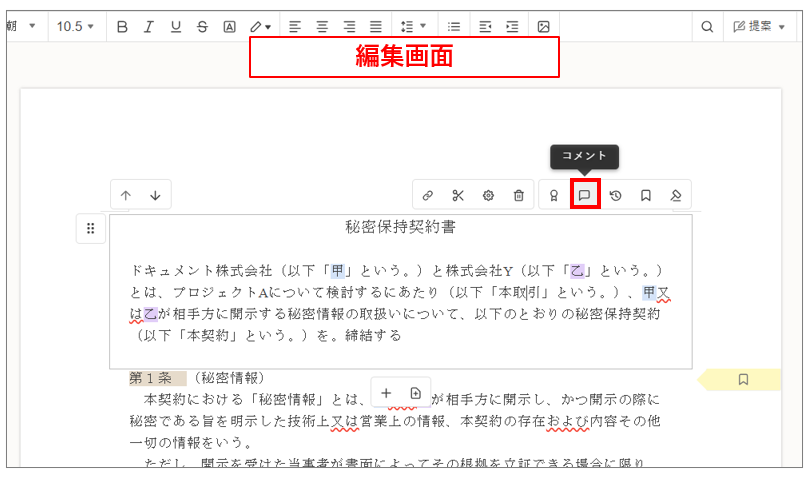The image size is (811, 479).
Task: Open the 10.5 font size dropdown
Action: tap(76, 26)
